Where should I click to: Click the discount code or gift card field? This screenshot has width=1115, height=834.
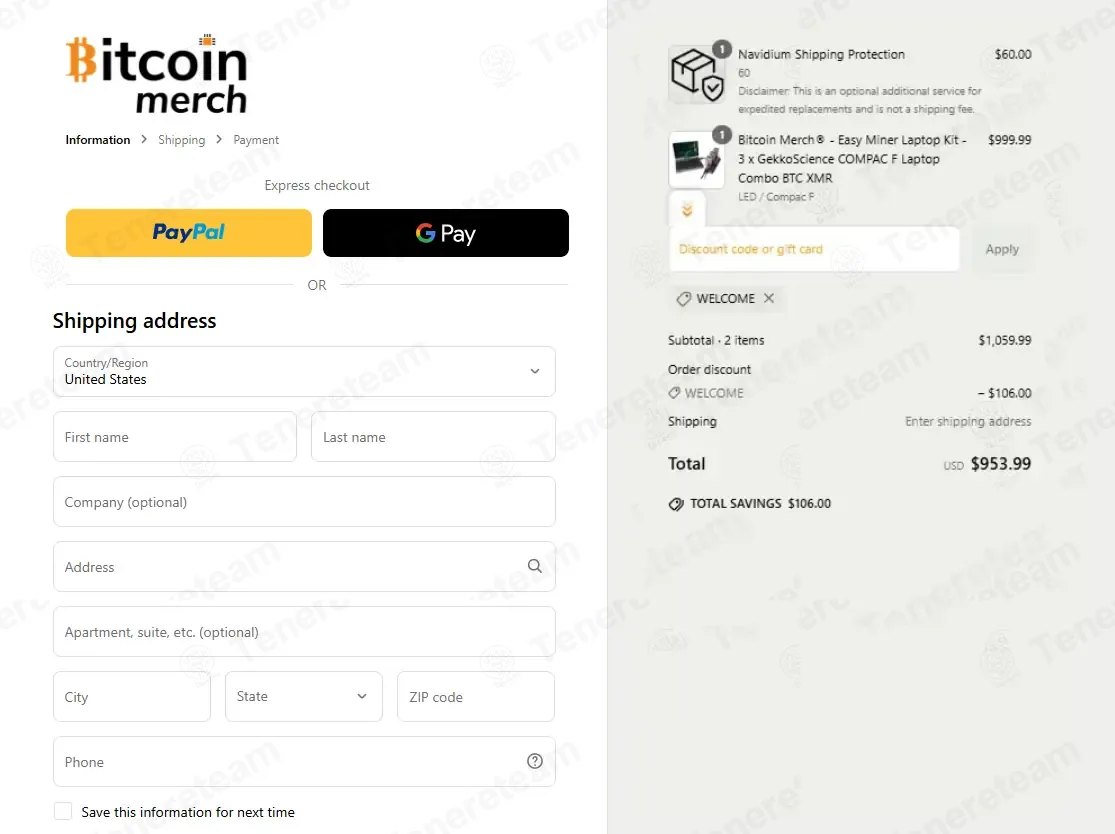(x=813, y=248)
